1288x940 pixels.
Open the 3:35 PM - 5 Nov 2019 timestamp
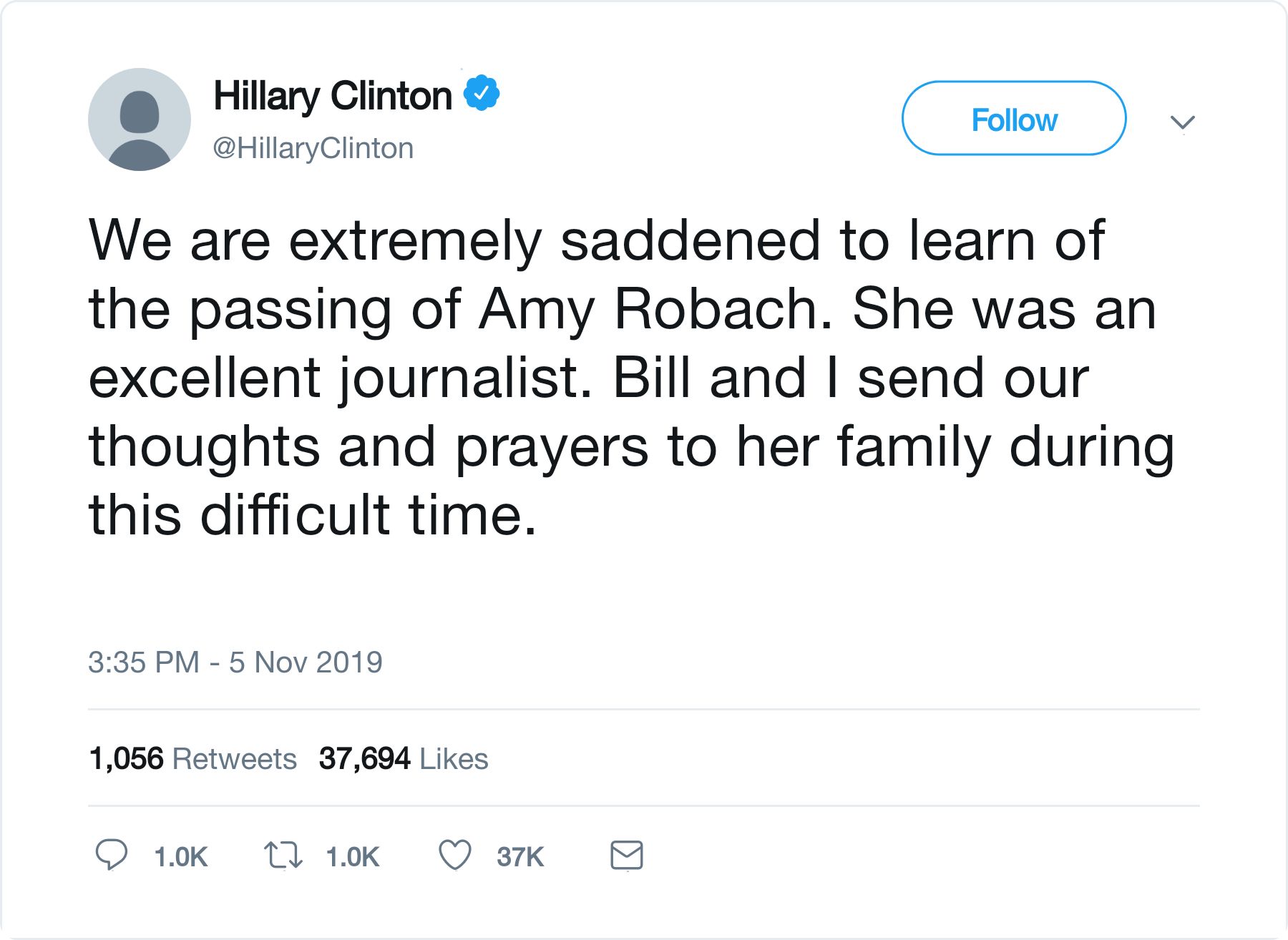[235, 662]
